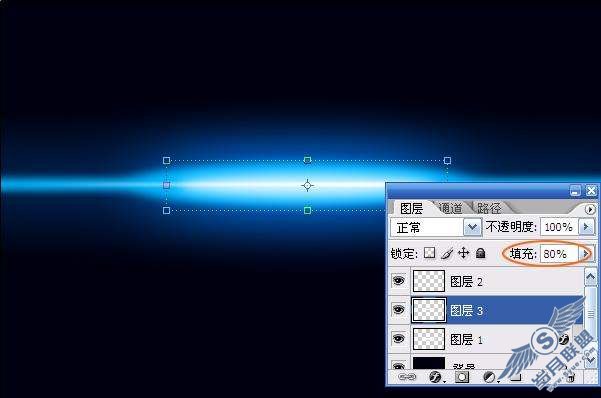
Task: Click the bottom-left transform handle
Action: point(166,211)
